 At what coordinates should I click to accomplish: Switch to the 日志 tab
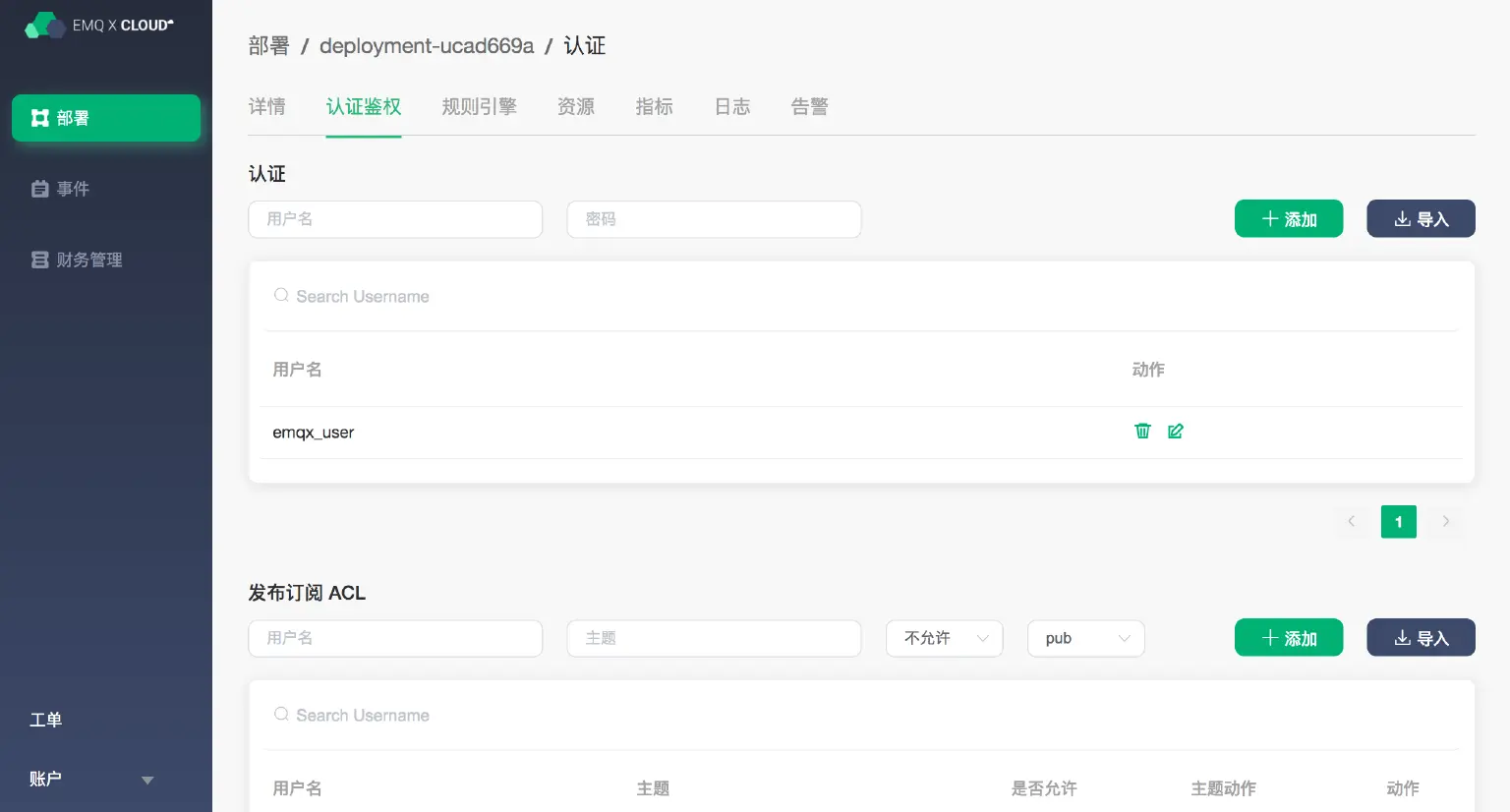click(x=731, y=106)
